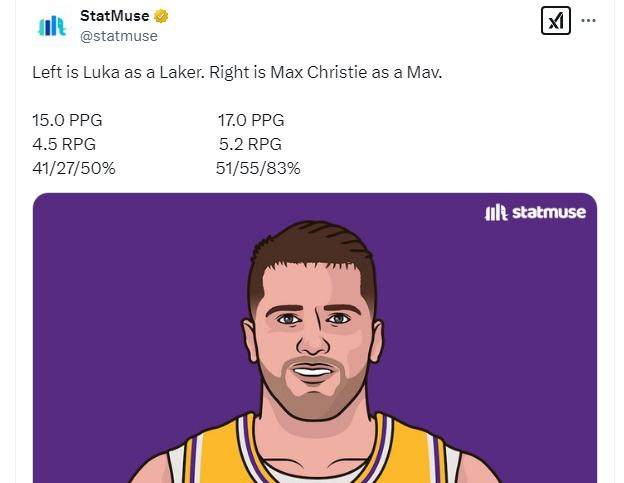This screenshot has width=624, height=483.
Task: Click the 51/55/83% shooting split
Action: pyautogui.click(x=258, y=168)
